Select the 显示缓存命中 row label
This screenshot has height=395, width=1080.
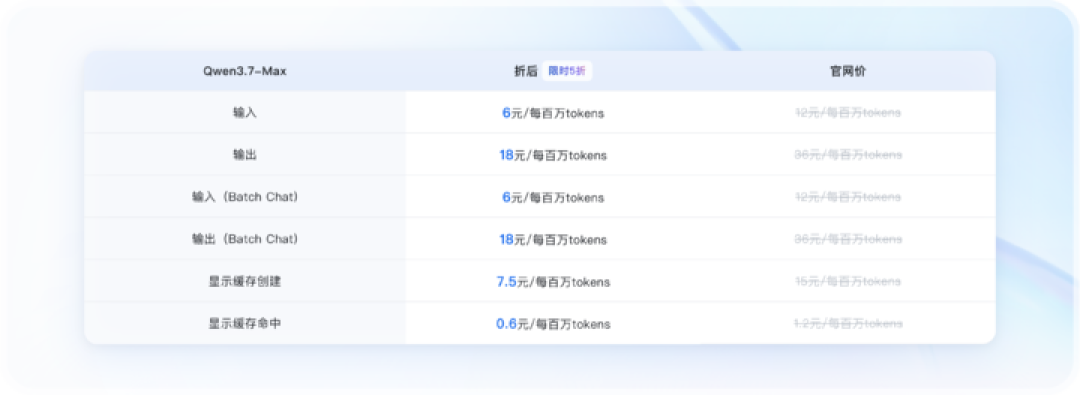tap(245, 323)
